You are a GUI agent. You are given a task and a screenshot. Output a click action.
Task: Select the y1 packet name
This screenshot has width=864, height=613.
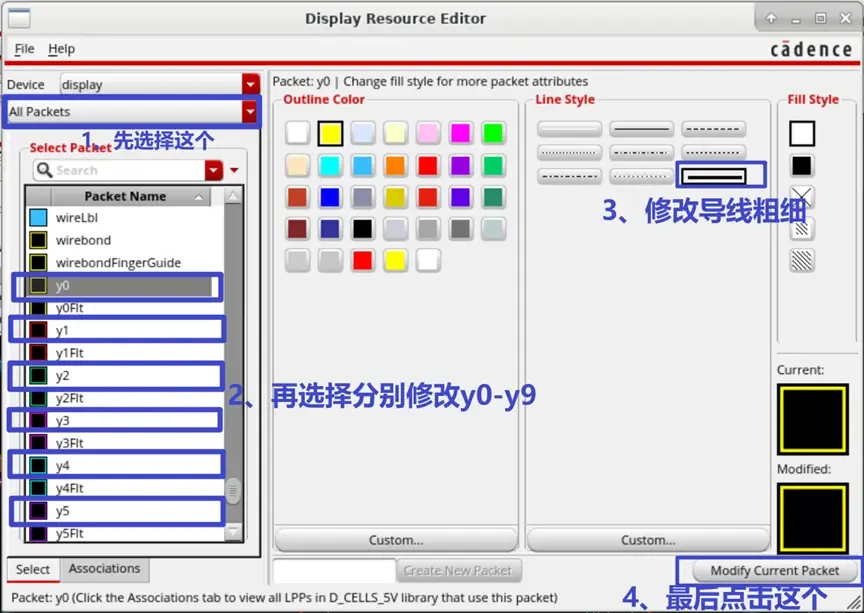[62, 331]
